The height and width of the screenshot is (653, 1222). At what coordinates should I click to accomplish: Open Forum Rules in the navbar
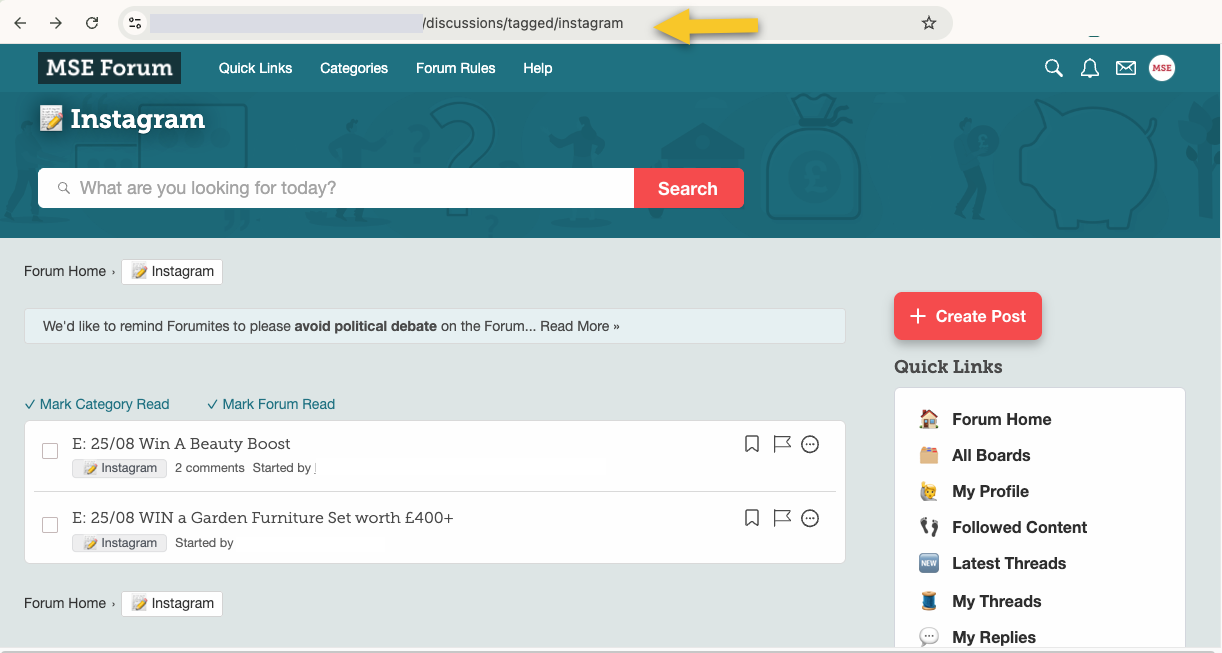pos(455,68)
